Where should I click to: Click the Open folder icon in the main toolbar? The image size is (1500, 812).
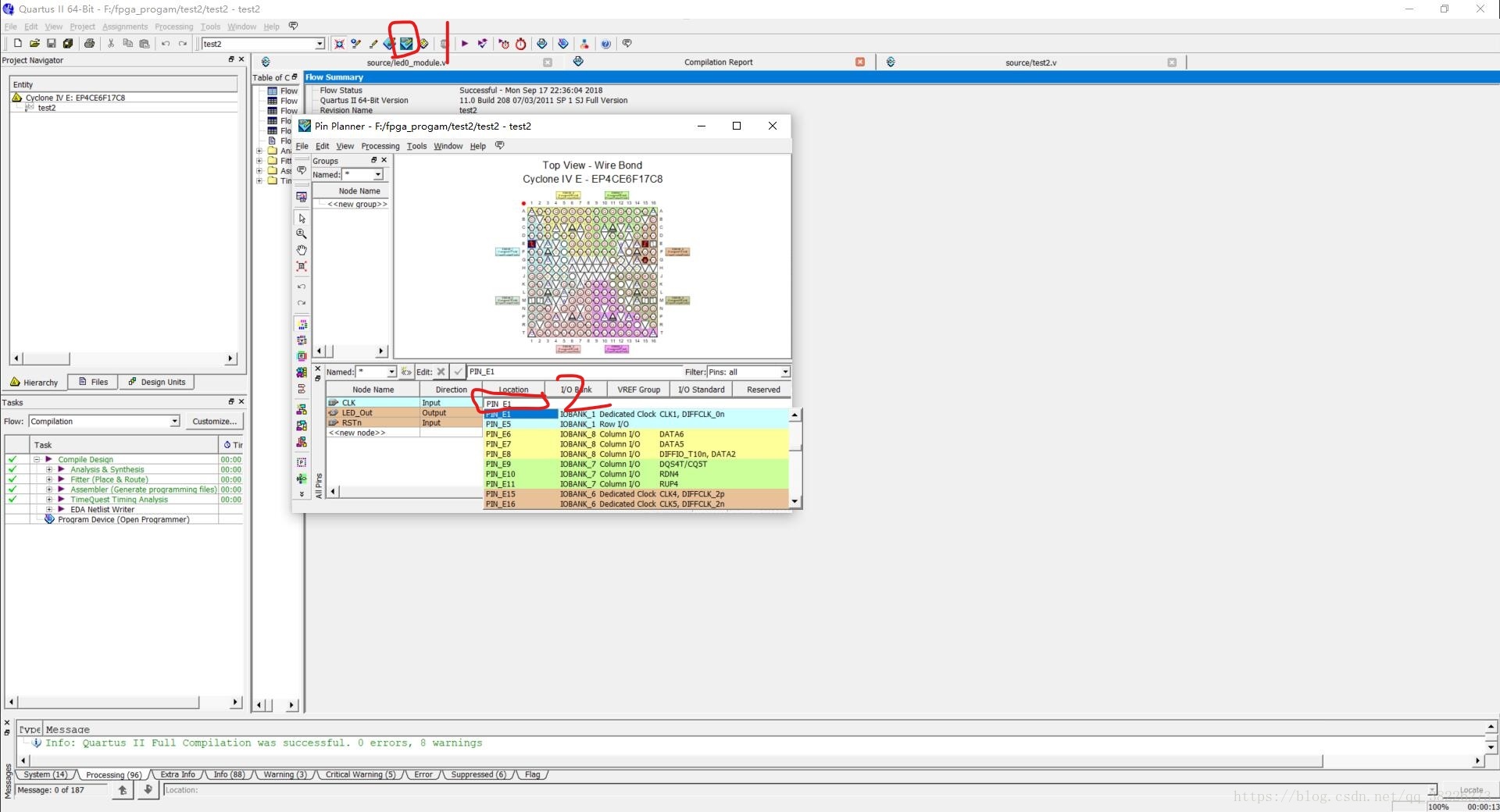pyautogui.click(x=34, y=44)
